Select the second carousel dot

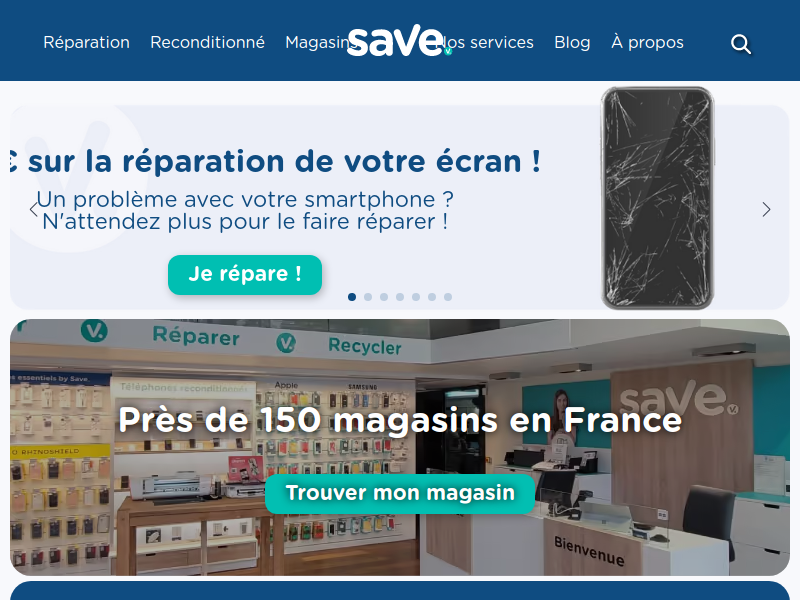point(368,297)
